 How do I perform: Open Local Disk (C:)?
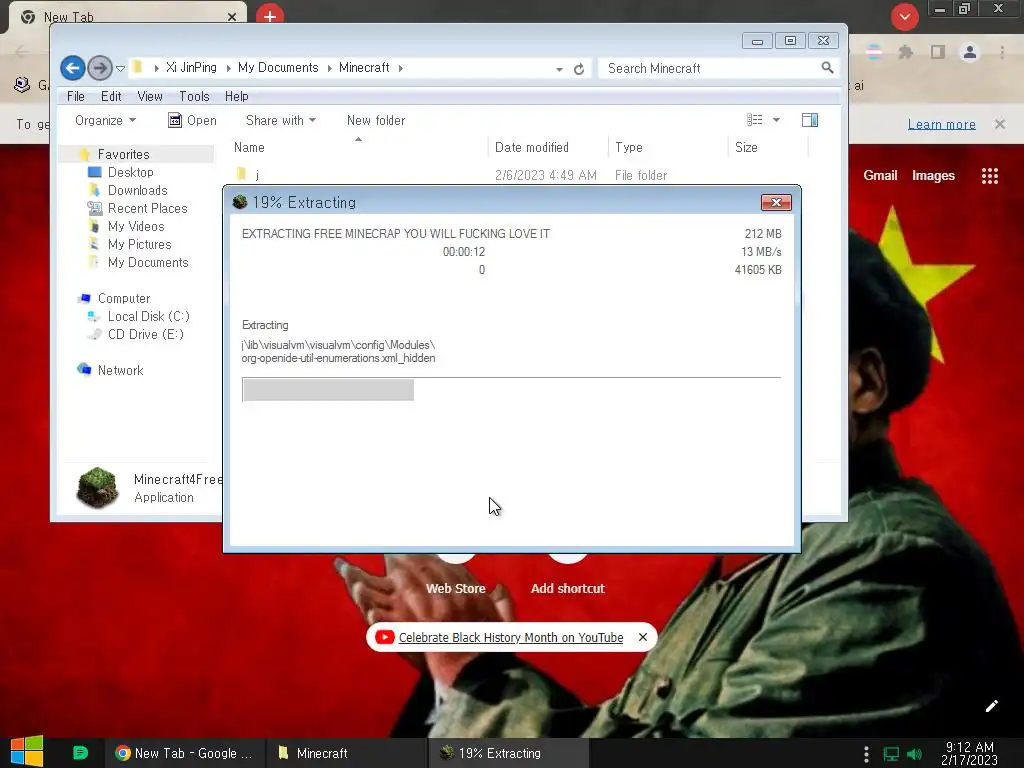pyautogui.click(x=148, y=316)
